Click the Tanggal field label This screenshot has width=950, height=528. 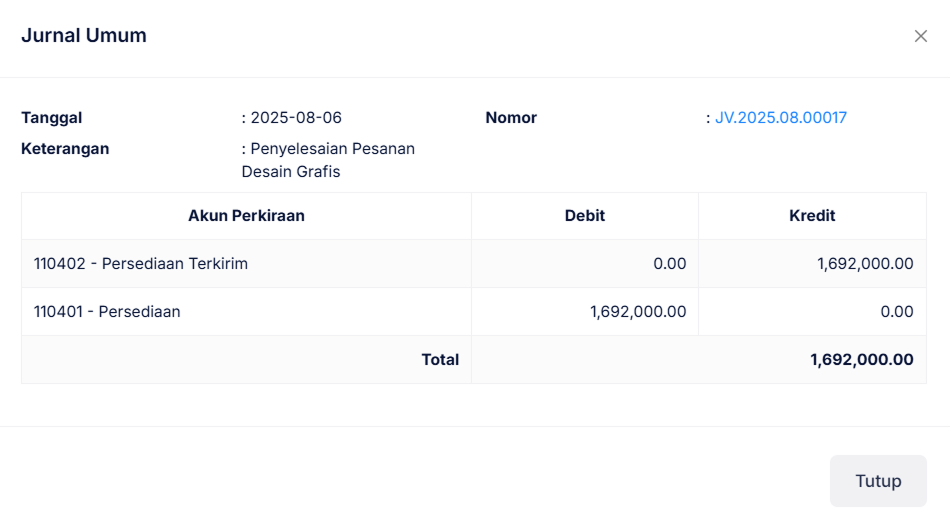click(52, 118)
